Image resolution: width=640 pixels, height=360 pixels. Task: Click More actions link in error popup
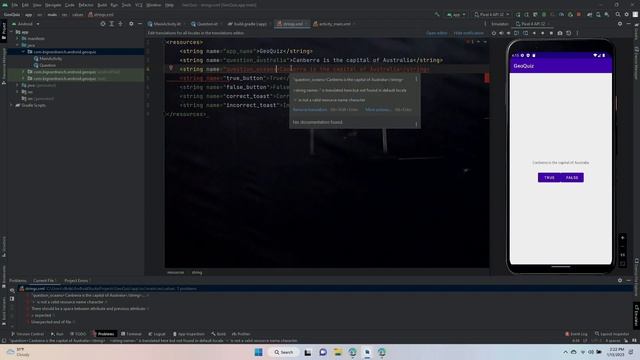(378, 110)
